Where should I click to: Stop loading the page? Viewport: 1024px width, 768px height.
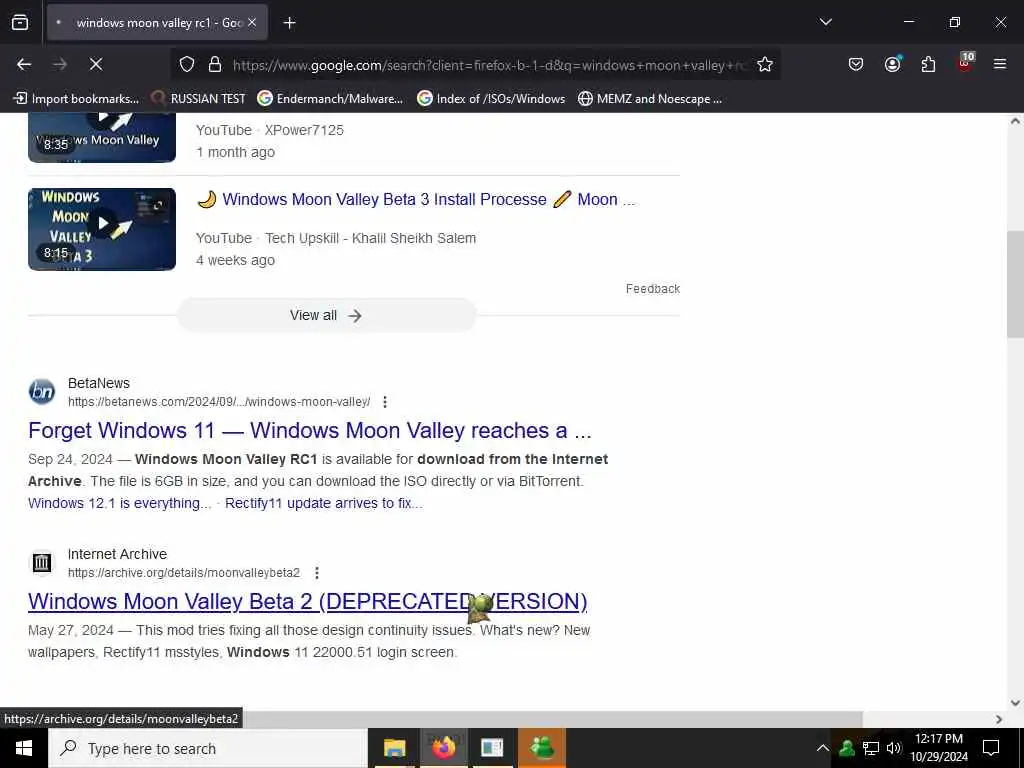95,64
